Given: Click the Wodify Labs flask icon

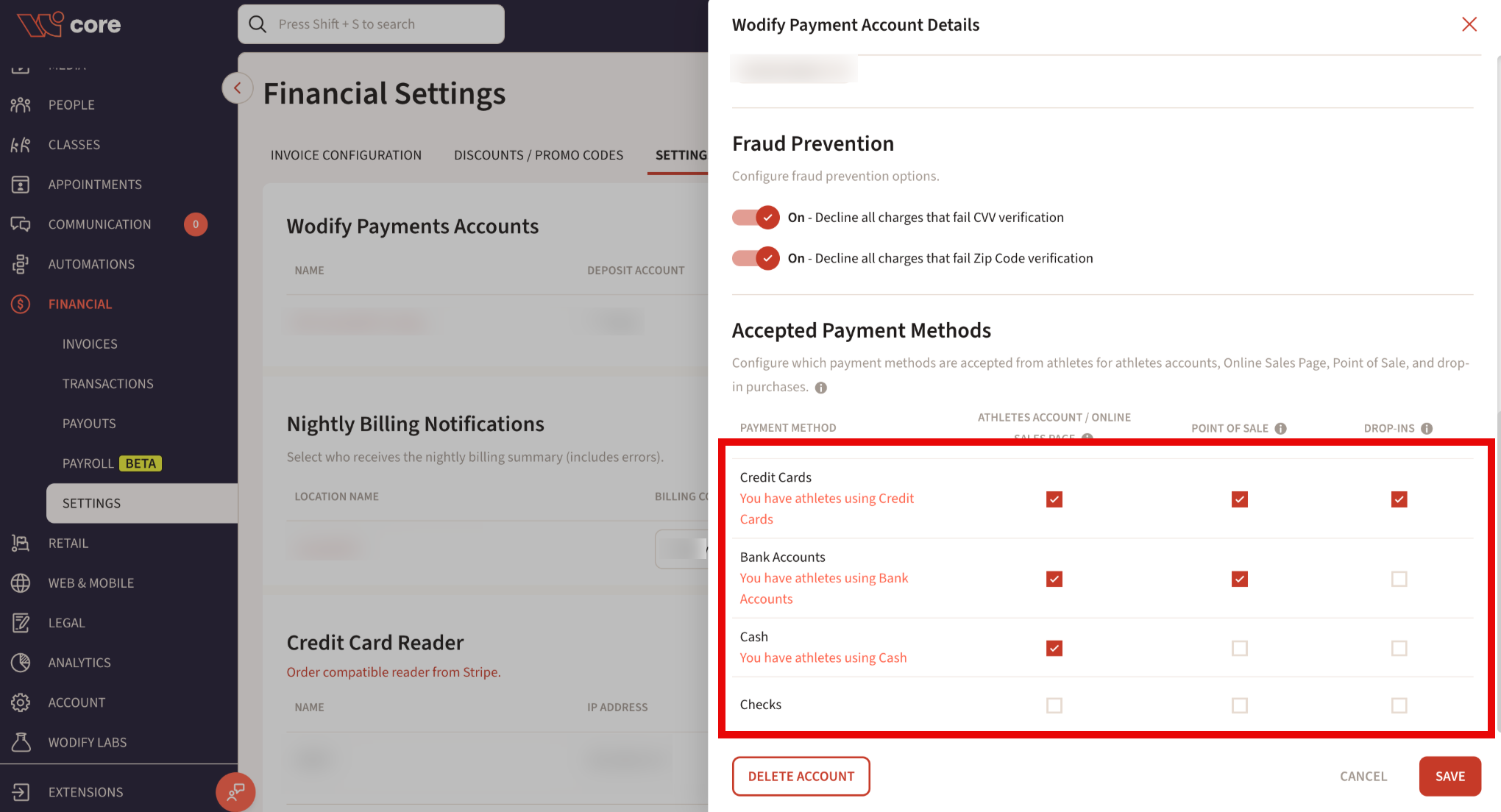Looking at the screenshot, I should coord(21,742).
